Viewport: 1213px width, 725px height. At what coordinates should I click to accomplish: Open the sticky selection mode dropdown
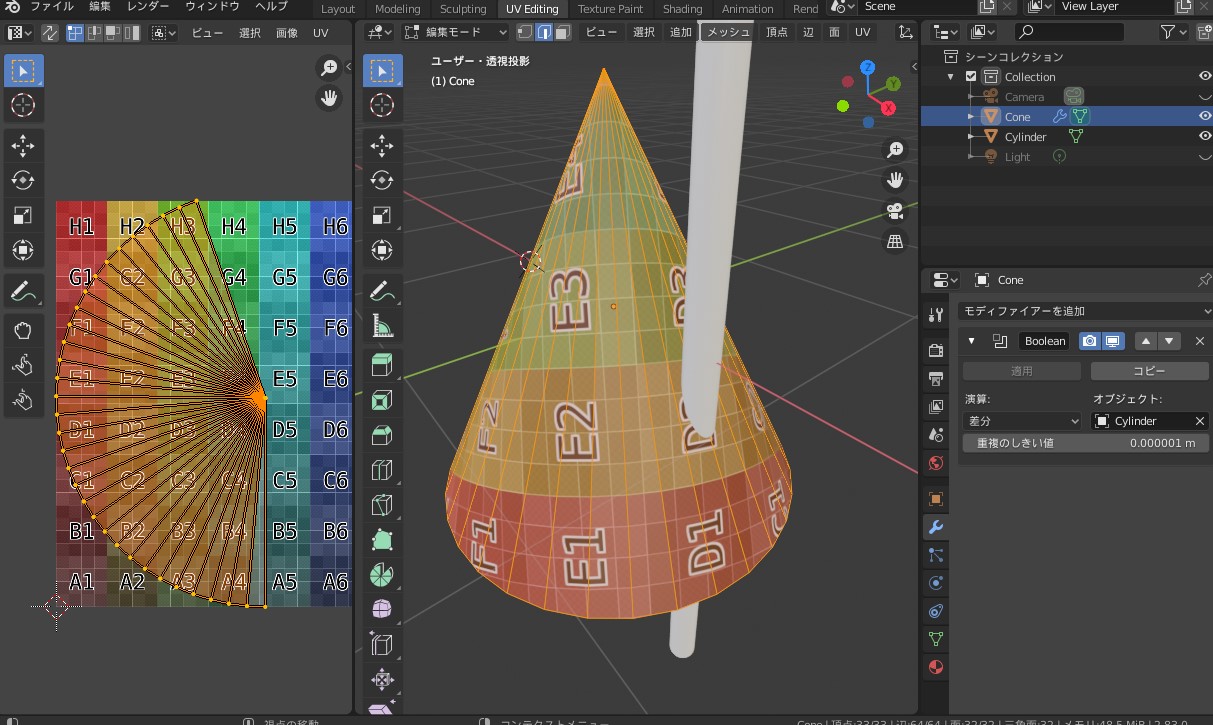click(x=164, y=32)
